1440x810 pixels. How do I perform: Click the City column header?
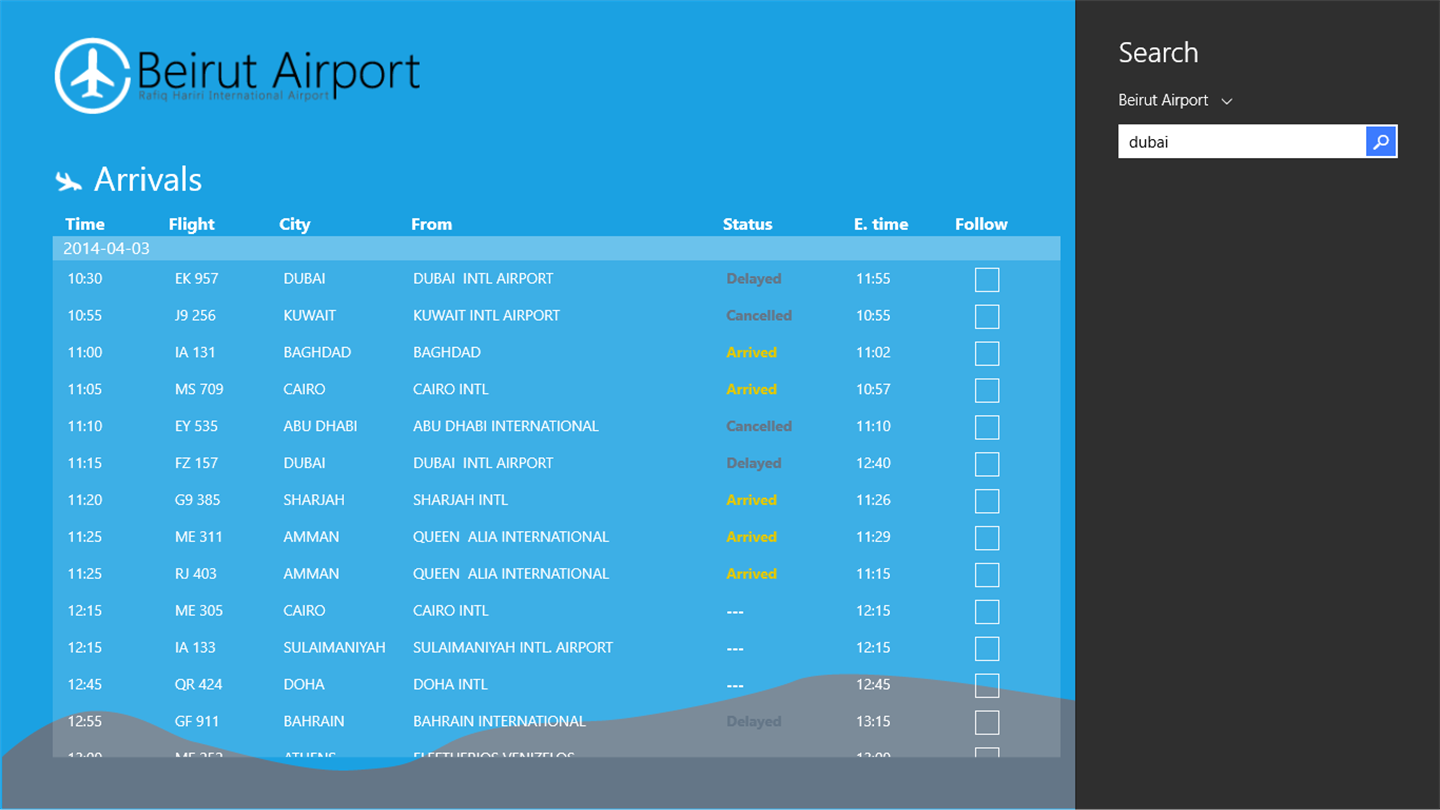[x=294, y=224]
